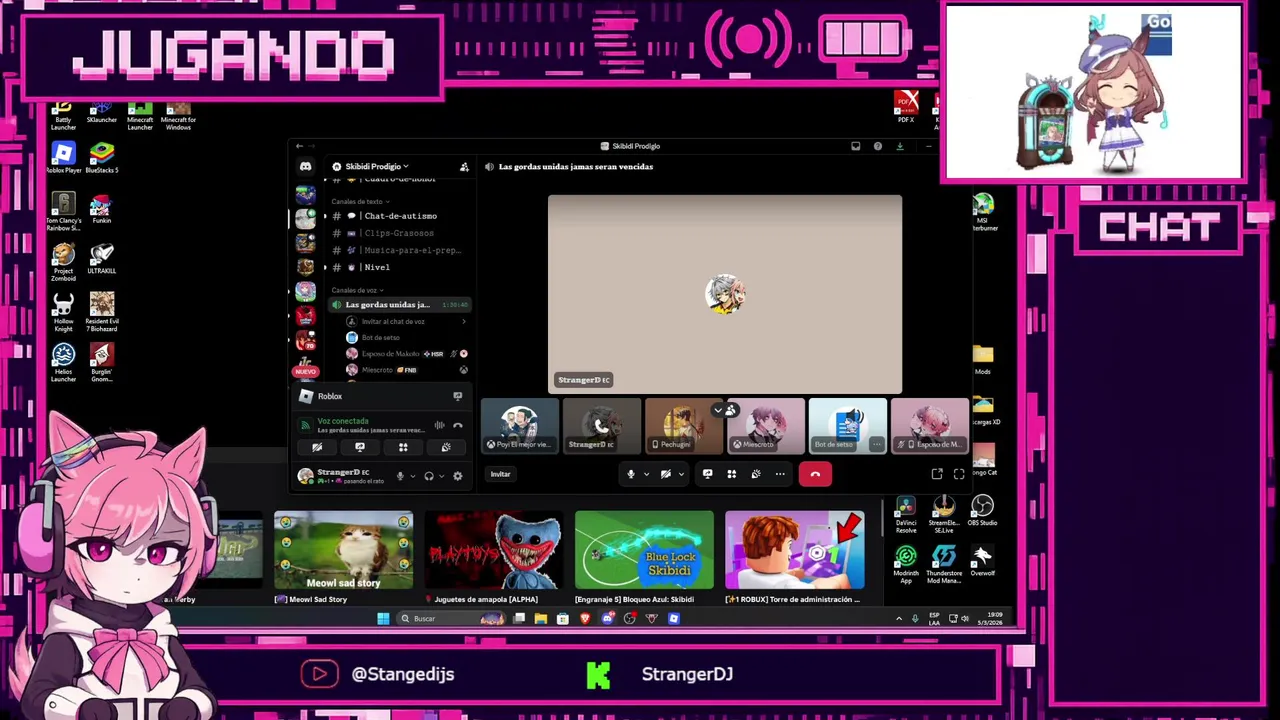Mute microphone in user panel

(x=400, y=476)
